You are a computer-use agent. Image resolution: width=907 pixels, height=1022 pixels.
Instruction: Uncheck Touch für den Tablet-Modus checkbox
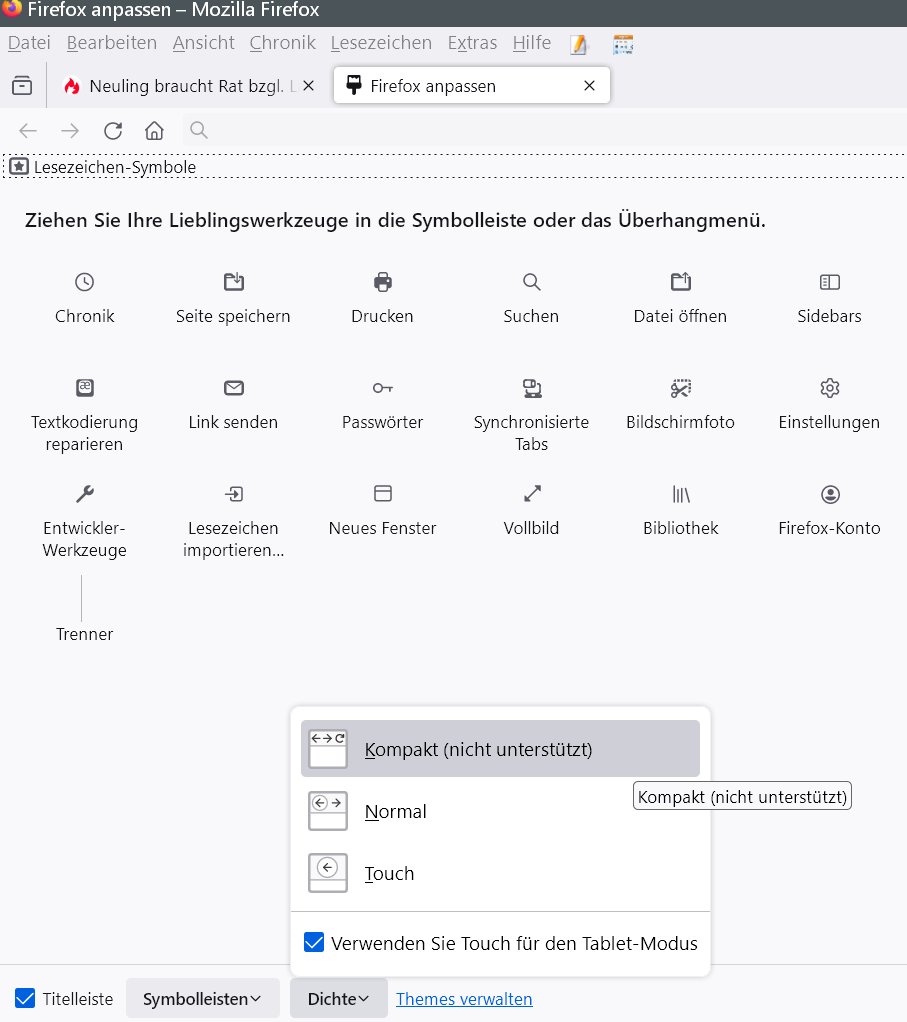tap(314, 942)
